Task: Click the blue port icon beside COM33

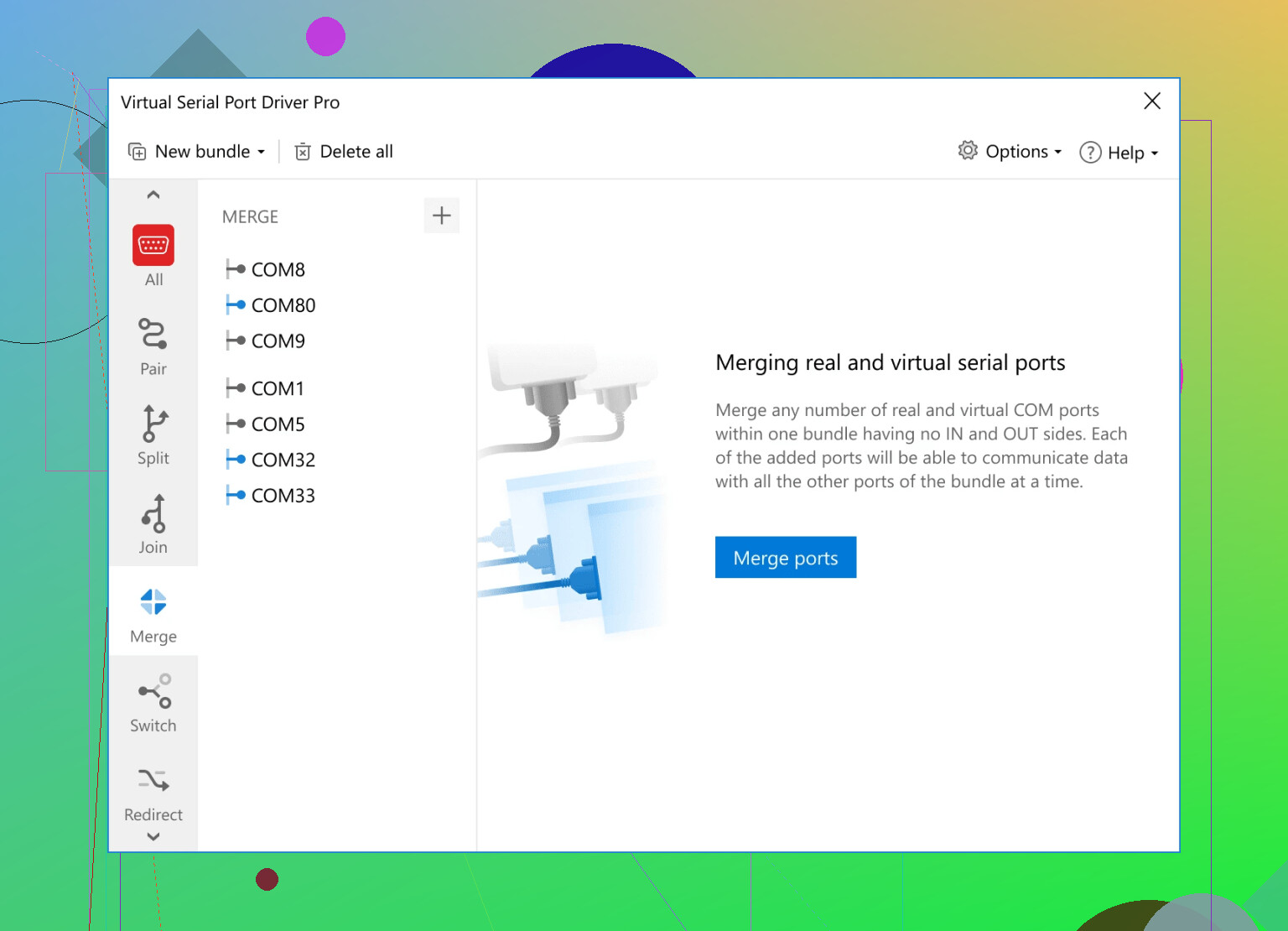Action: tap(236, 495)
